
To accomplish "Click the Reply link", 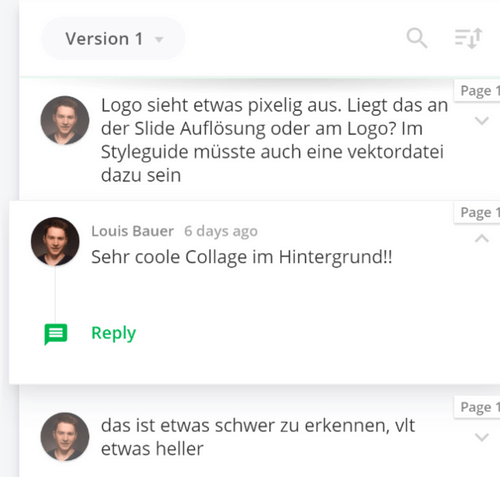I will pyautogui.click(x=114, y=333).
